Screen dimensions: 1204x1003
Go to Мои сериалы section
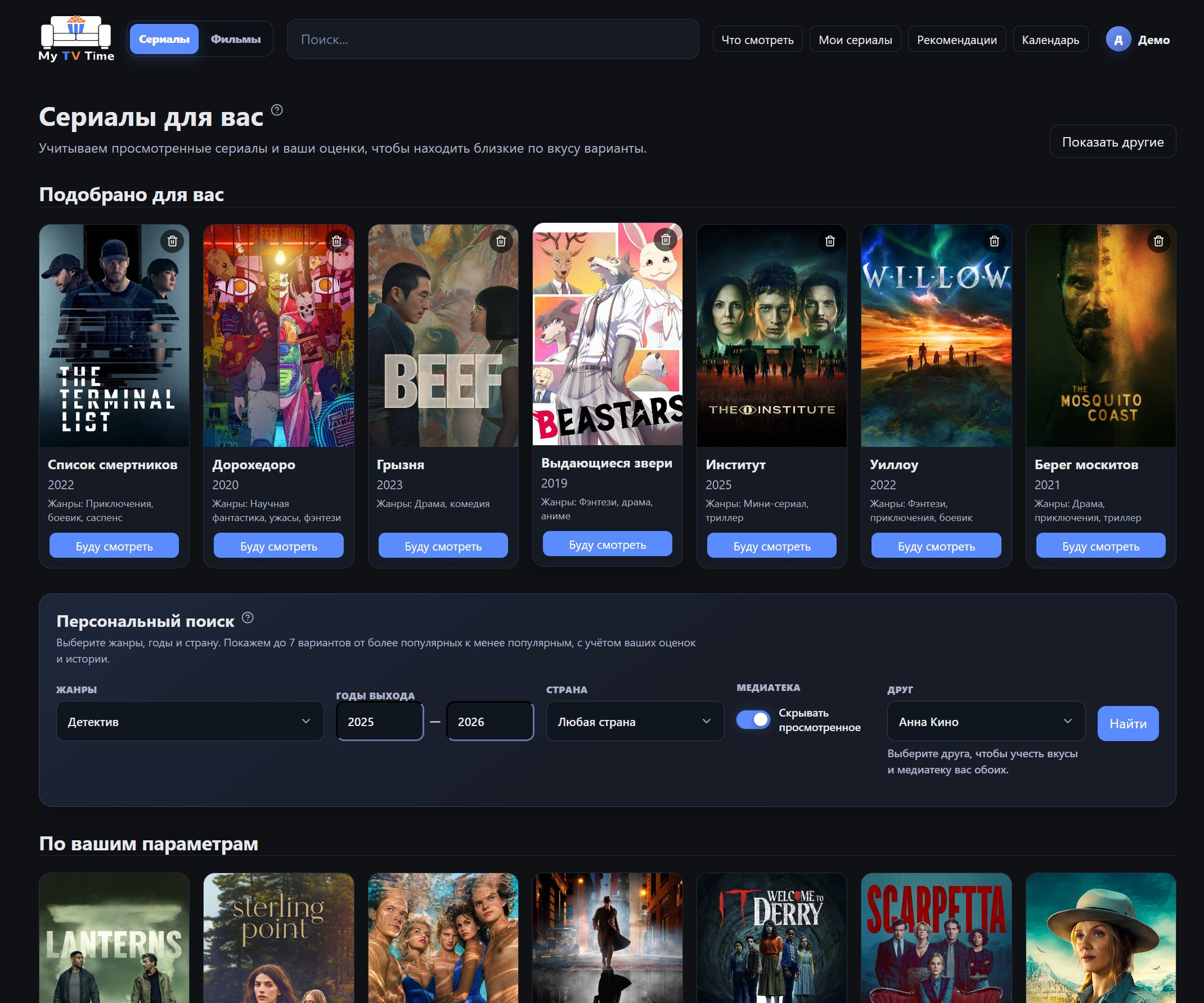tap(855, 40)
